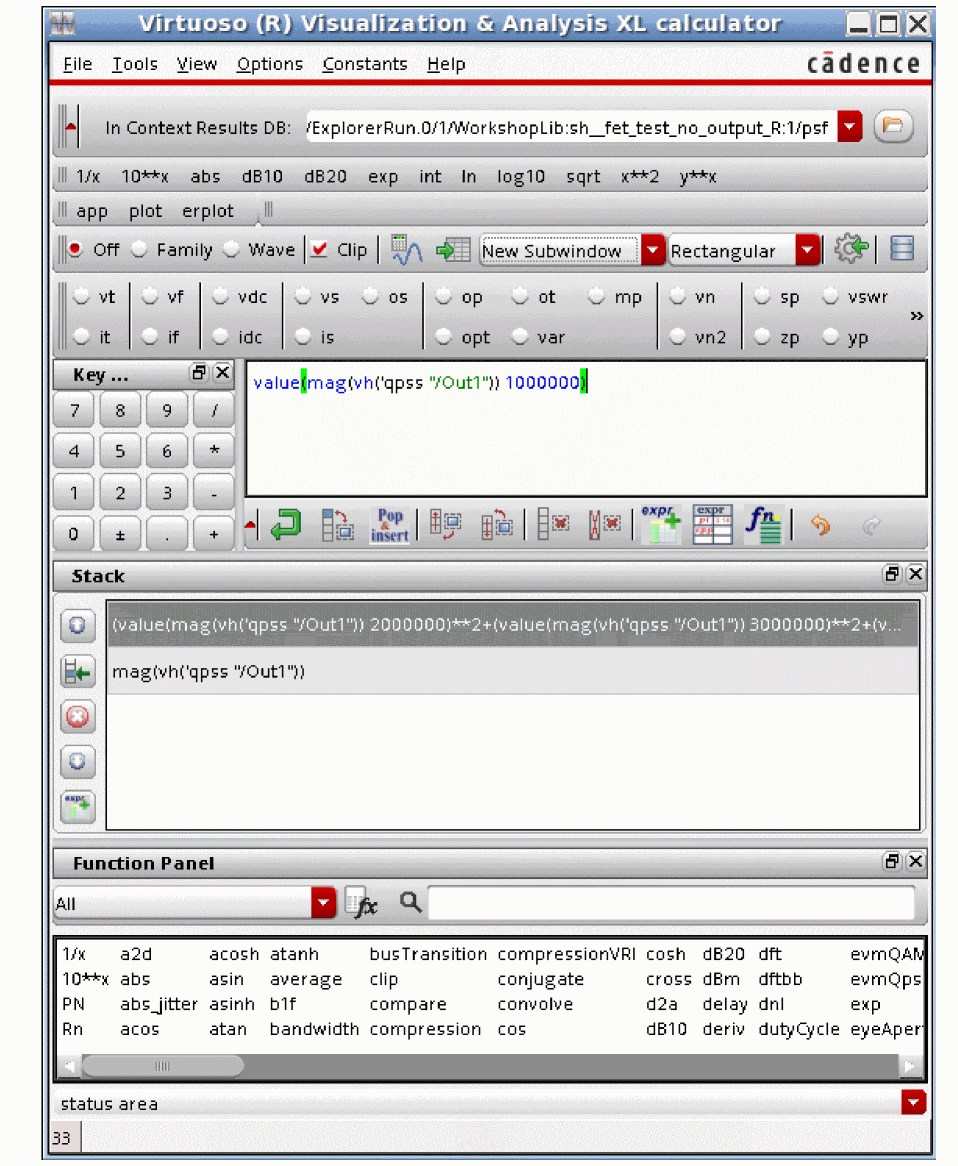Image resolution: width=958 pixels, height=1166 pixels.
Task: Expand more selection options chevron
Action: (916, 316)
